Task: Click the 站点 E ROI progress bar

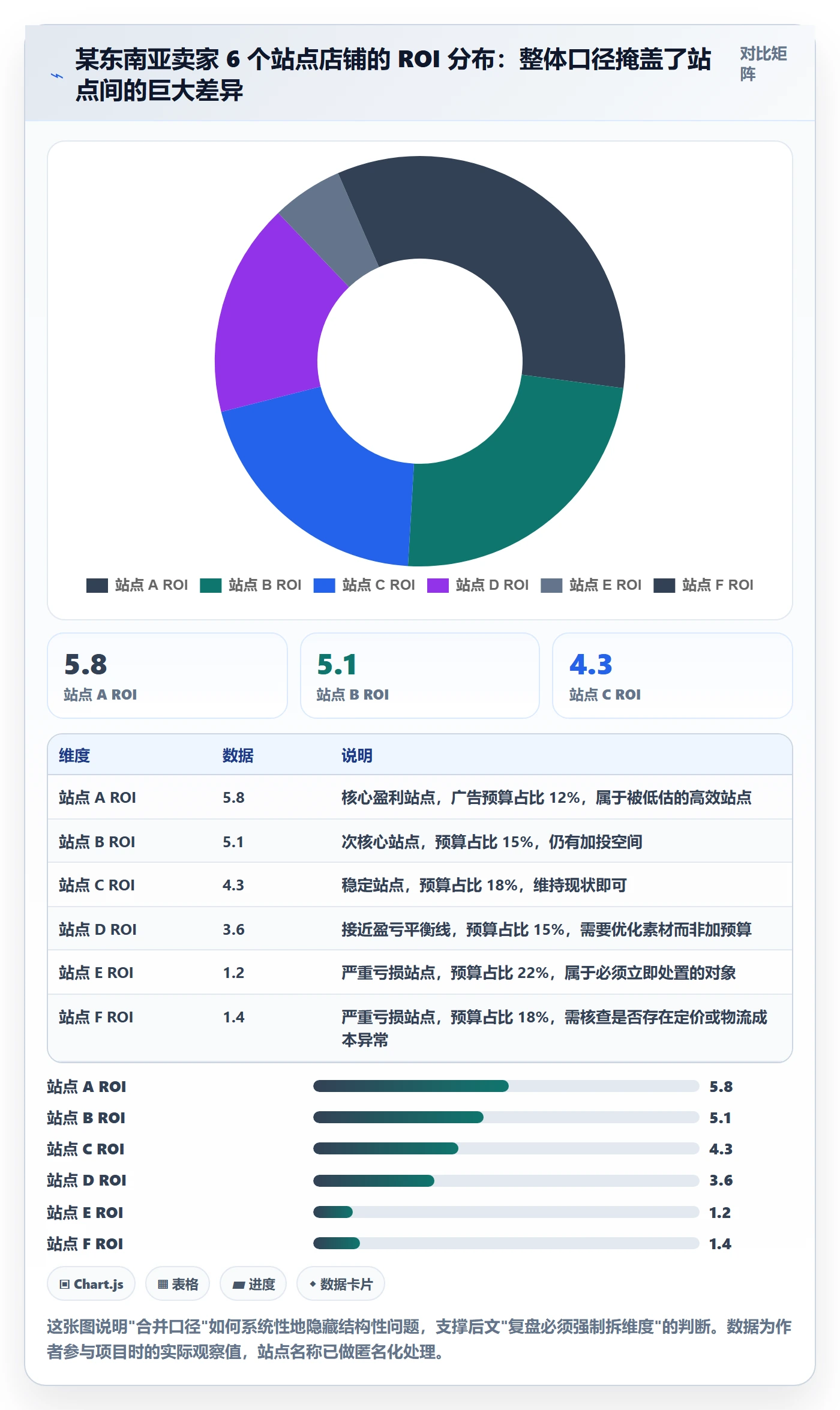Action: pyautogui.click(x=506, y=1212)
